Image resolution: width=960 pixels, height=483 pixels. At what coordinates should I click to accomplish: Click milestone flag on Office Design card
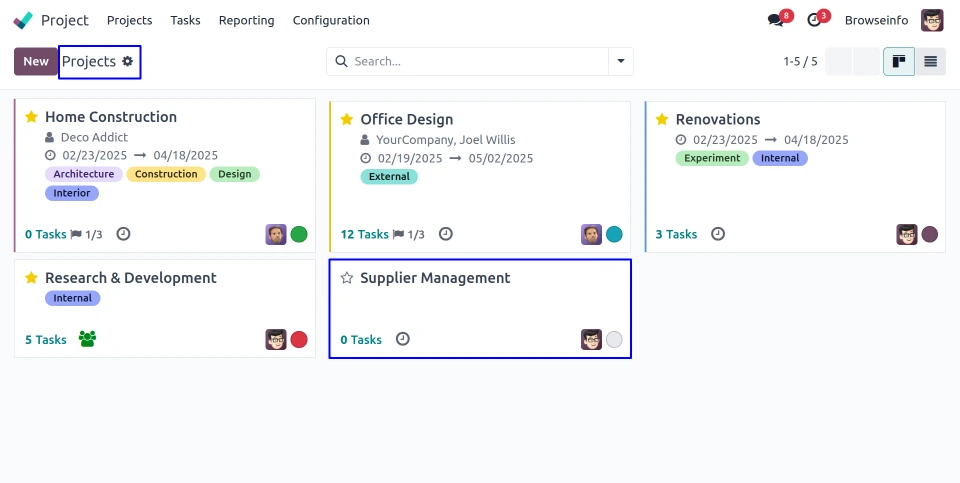click(x=398, y=235)
